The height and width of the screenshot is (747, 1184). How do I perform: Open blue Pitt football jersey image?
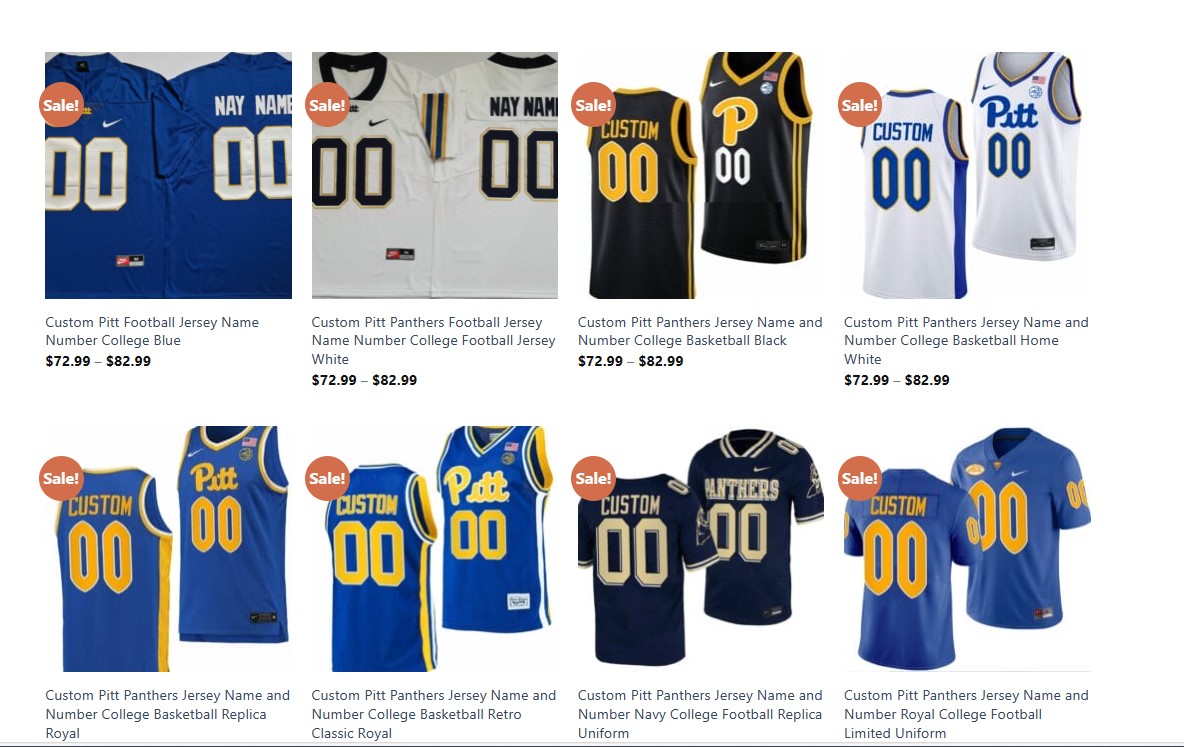168,175
